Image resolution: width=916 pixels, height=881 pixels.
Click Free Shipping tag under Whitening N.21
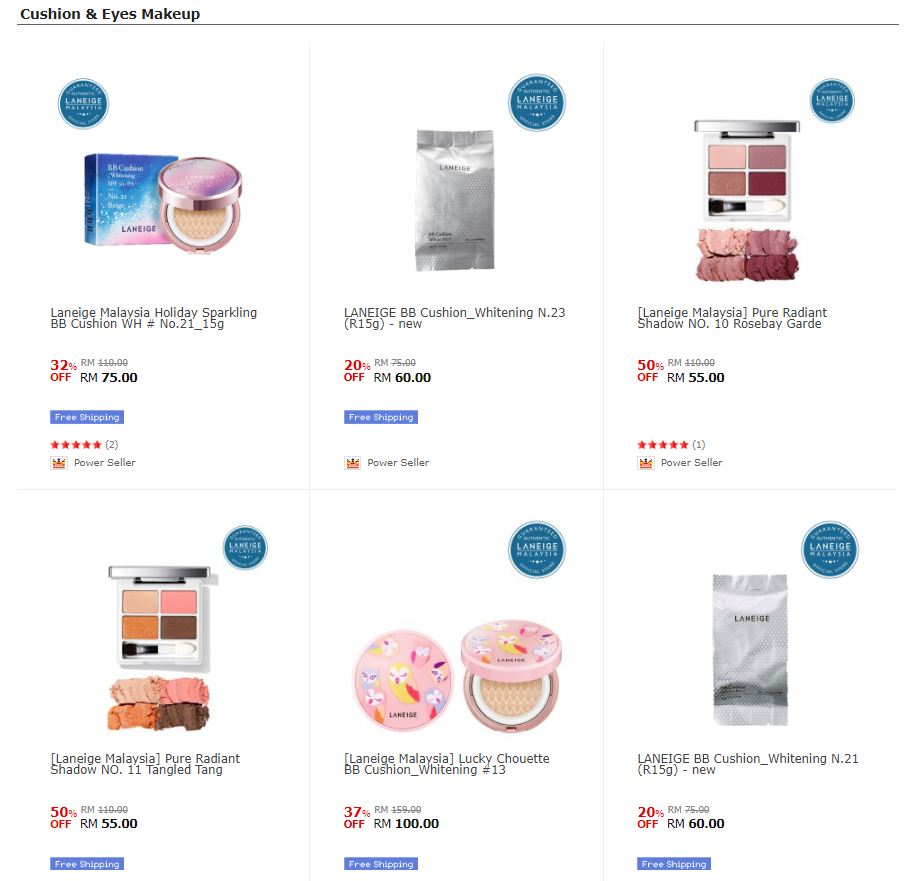point(674,863)
